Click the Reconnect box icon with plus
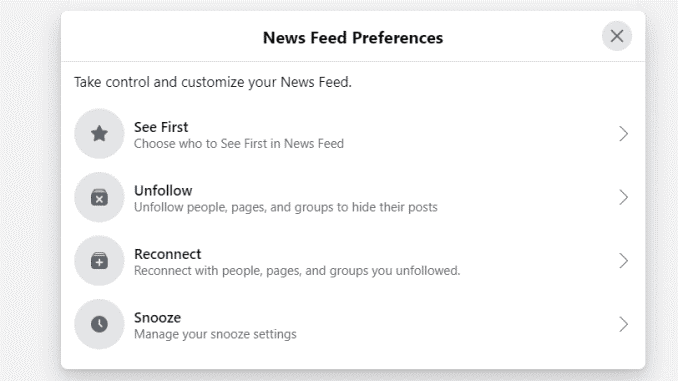This screenshot has width=678, height=381. click(x=99, y=261)
